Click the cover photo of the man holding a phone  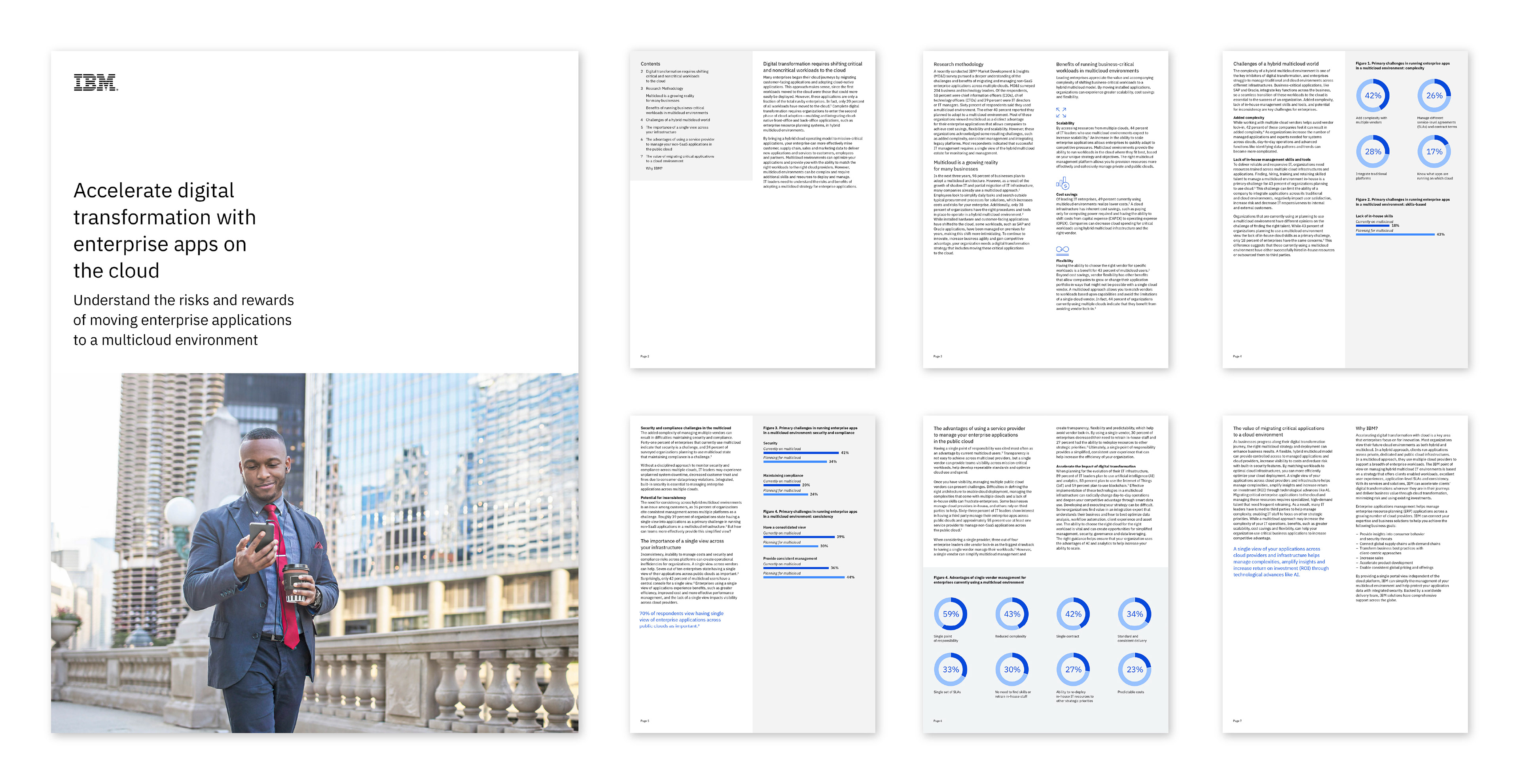[x=314, y=553]
